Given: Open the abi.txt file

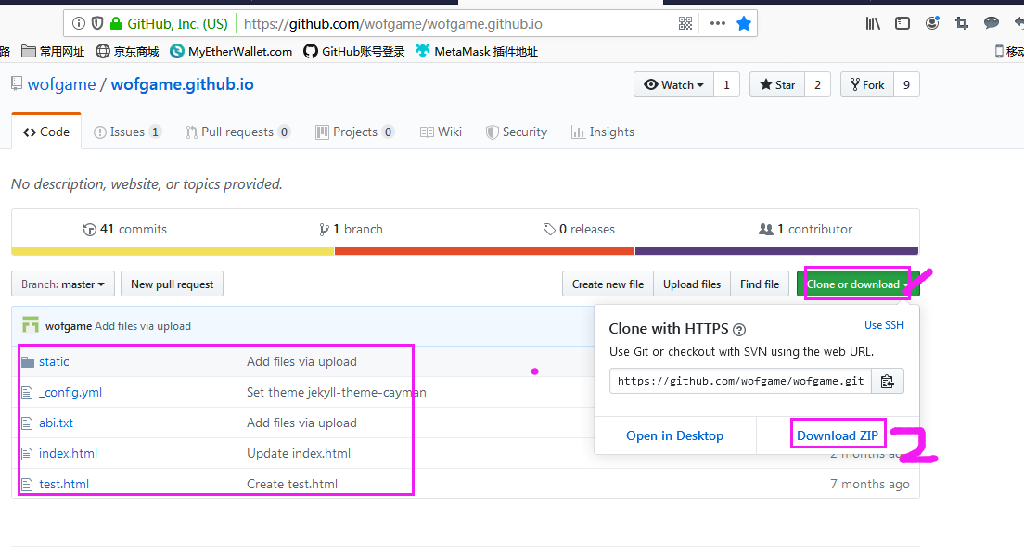Looking at the screenshot, I should (x=56, y=423).
